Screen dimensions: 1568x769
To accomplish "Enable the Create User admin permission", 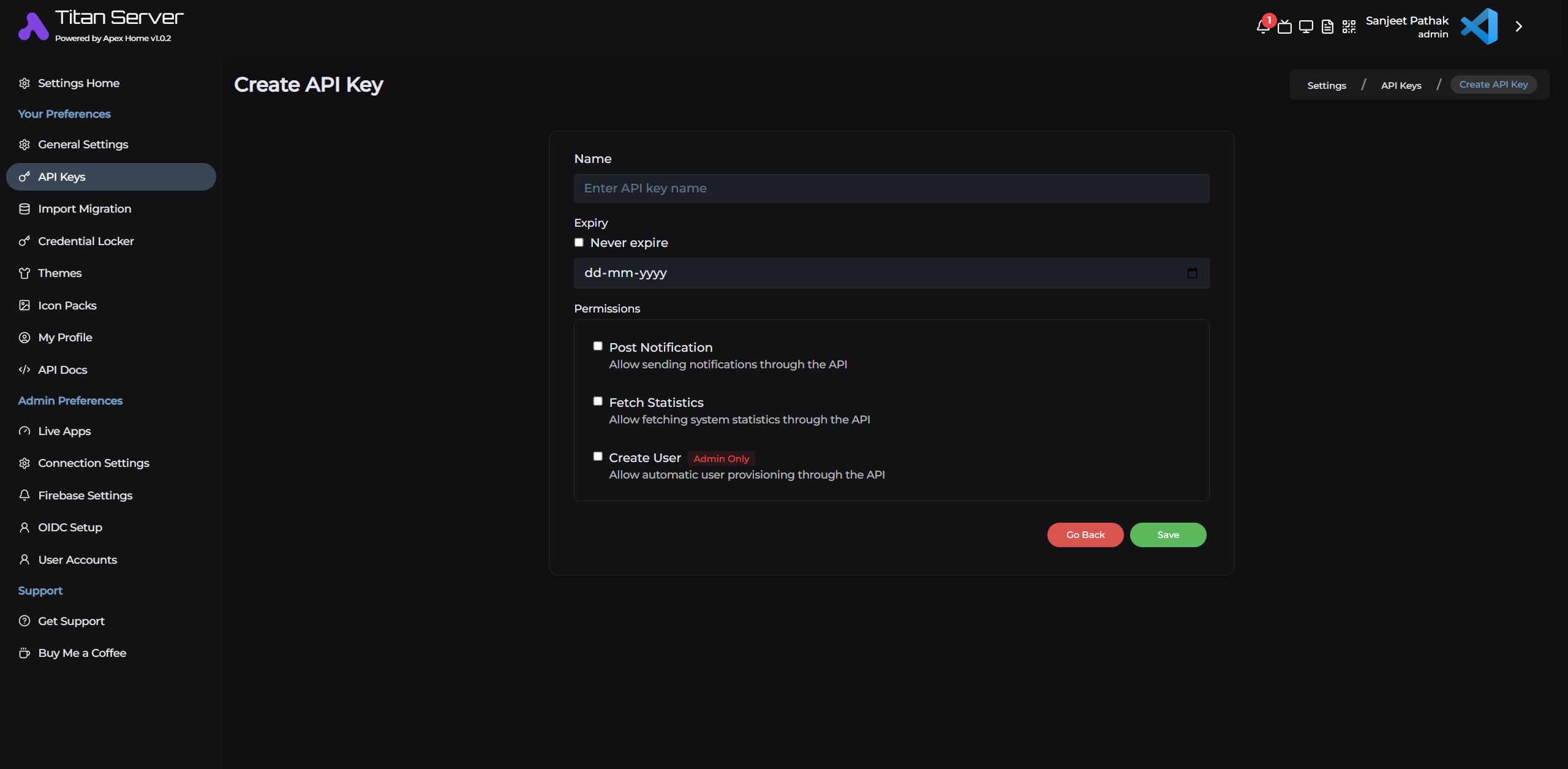I will point(598,456).
